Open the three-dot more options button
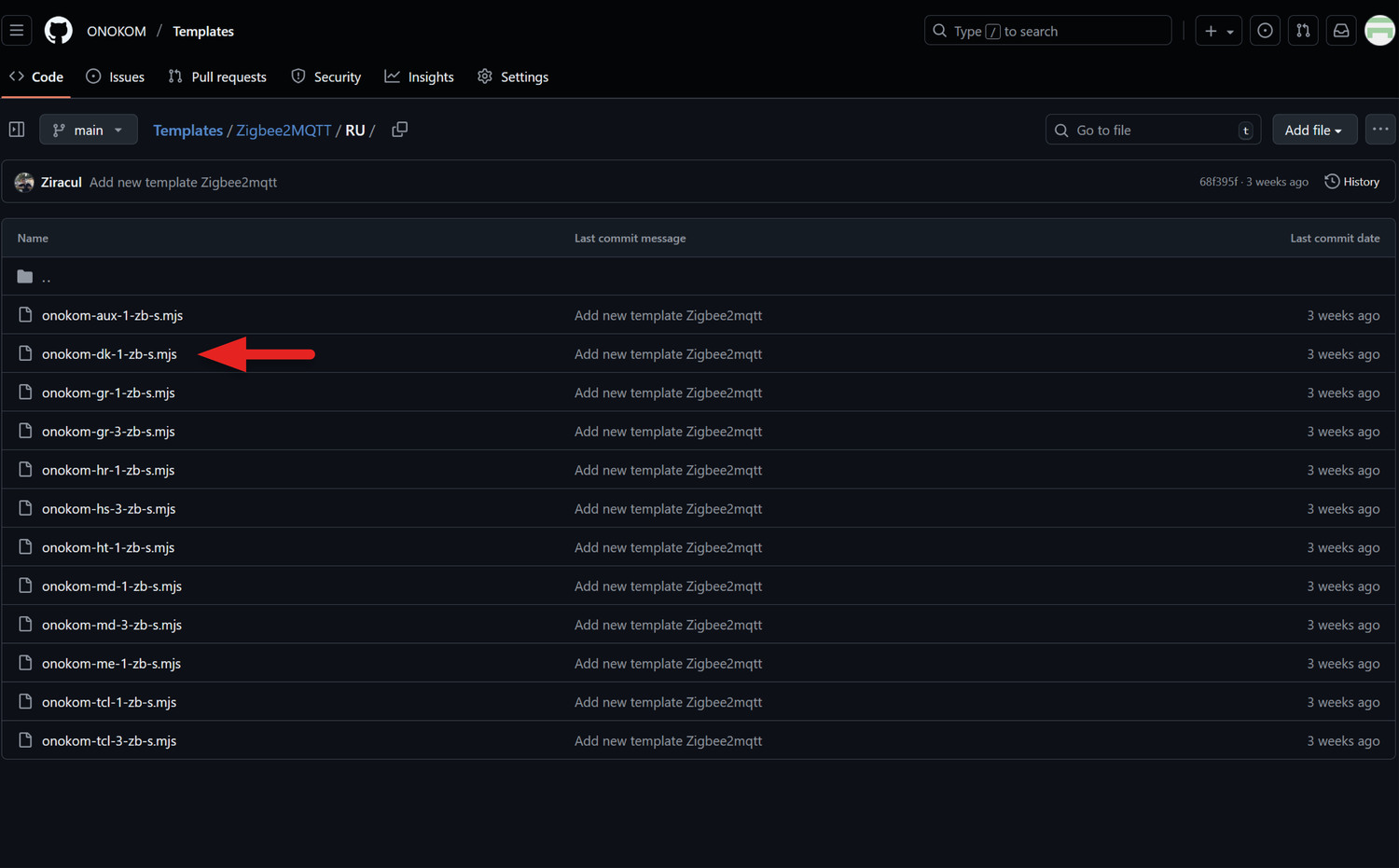The height and width of the screenshot is (868, 1399). click(1379, 130)
